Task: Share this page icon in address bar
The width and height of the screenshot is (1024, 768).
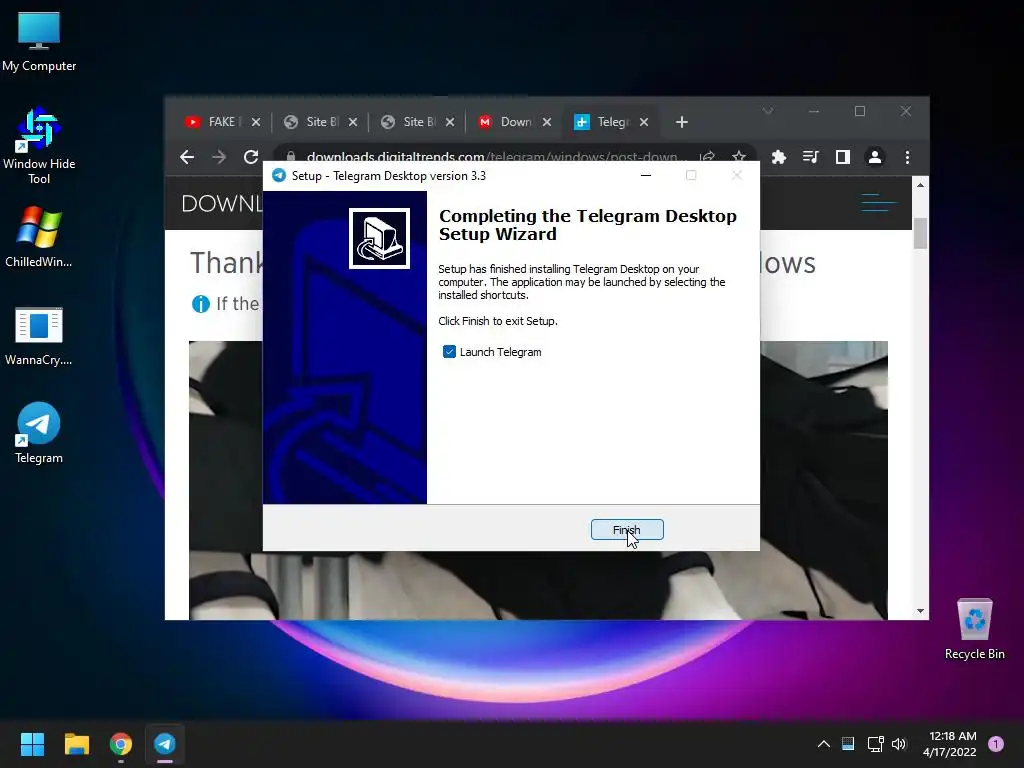Action: tap(707, 157)
